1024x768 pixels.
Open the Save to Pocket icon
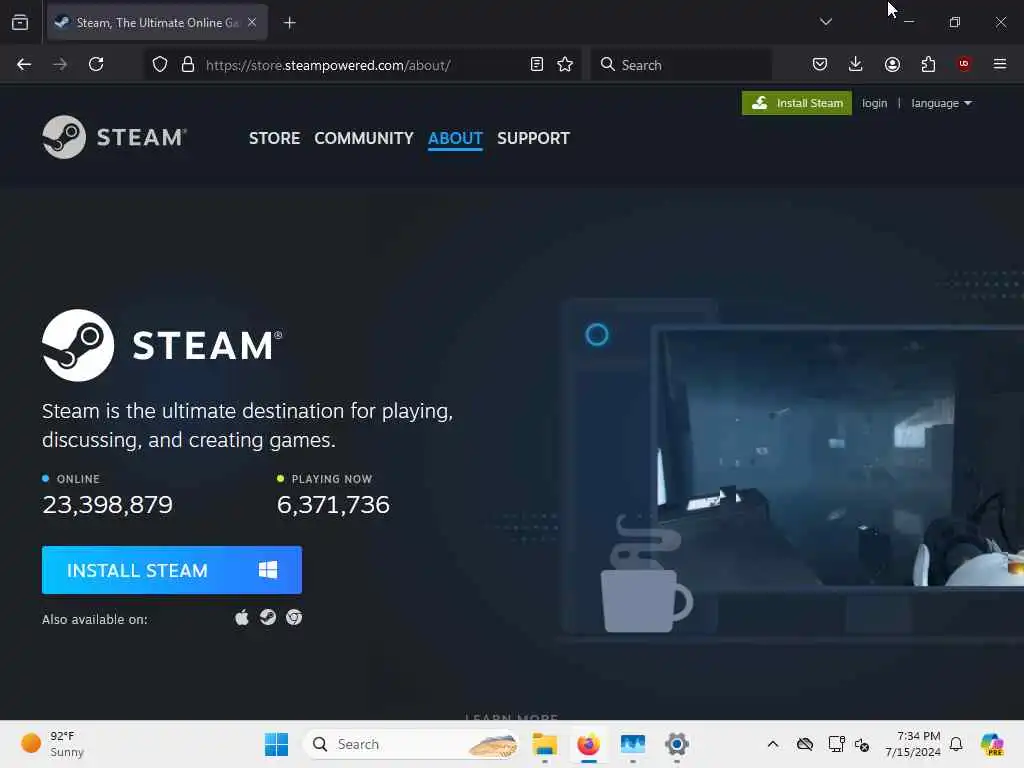coord(820,64)
